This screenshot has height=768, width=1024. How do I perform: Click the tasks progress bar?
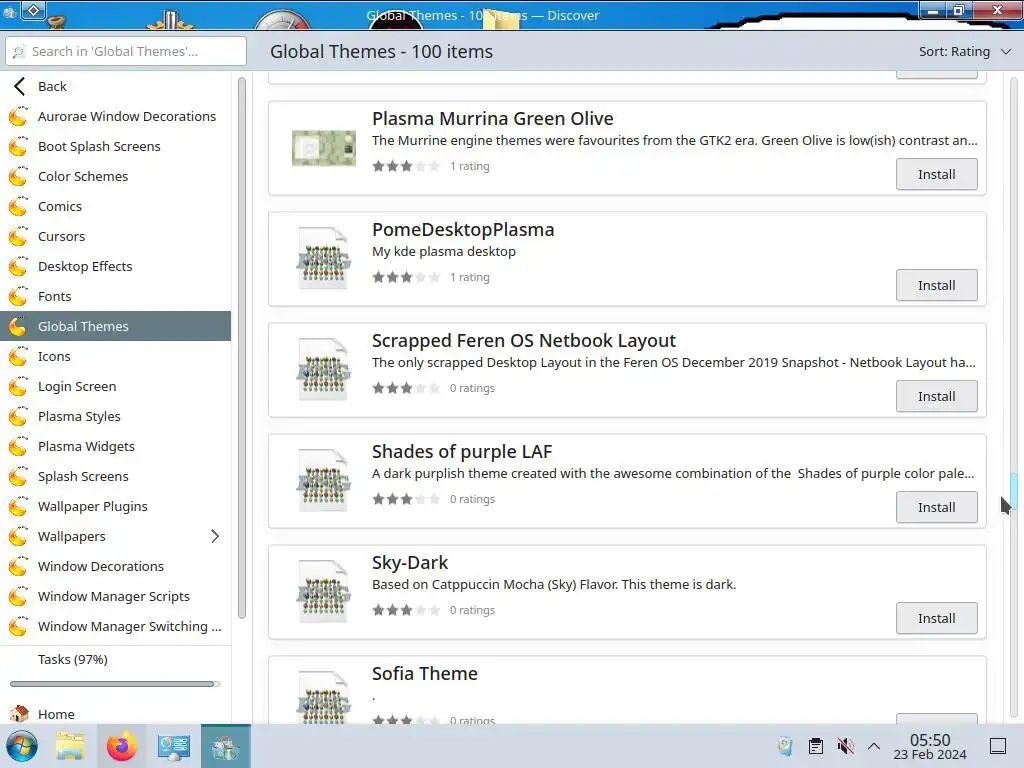[115, 684]
